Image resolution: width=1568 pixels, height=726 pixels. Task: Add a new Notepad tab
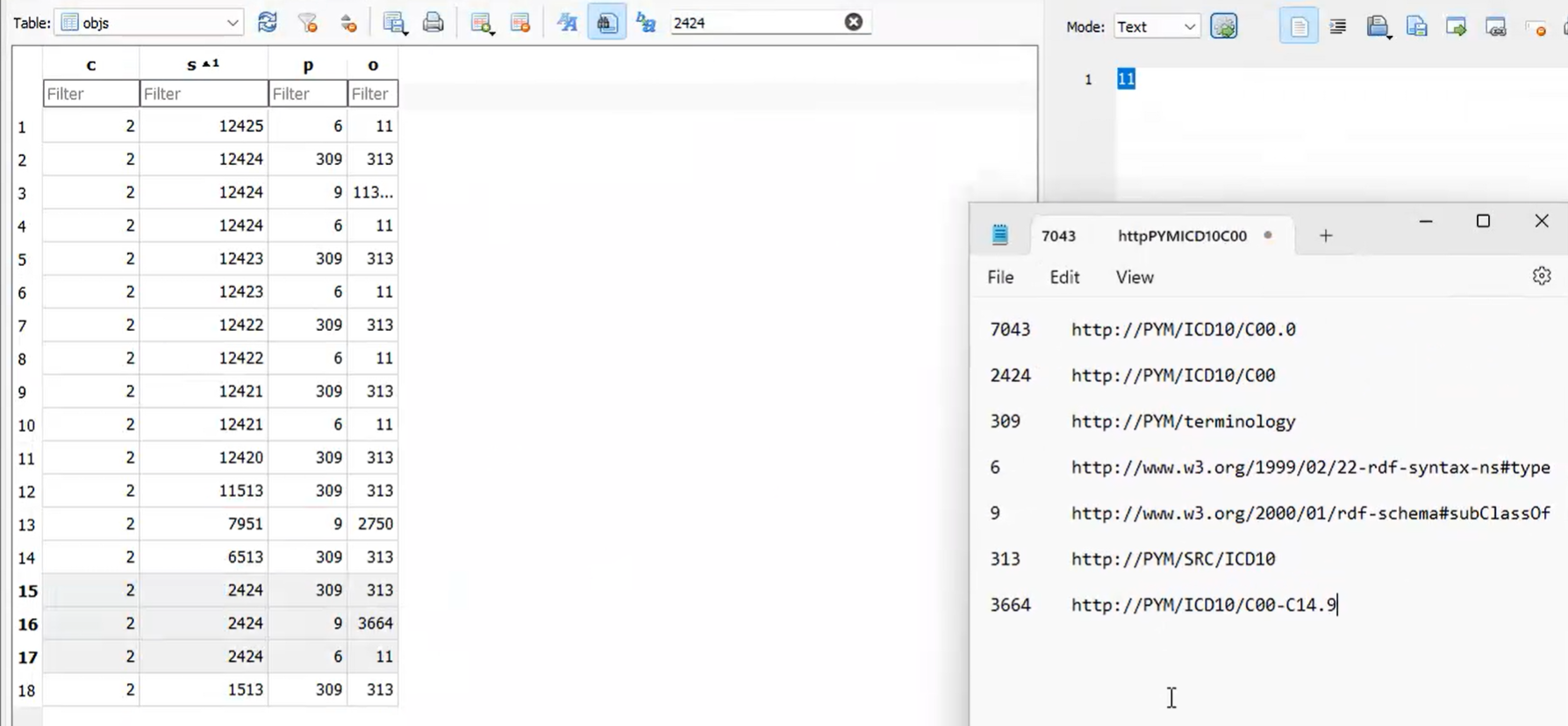tap(1325, 235)
